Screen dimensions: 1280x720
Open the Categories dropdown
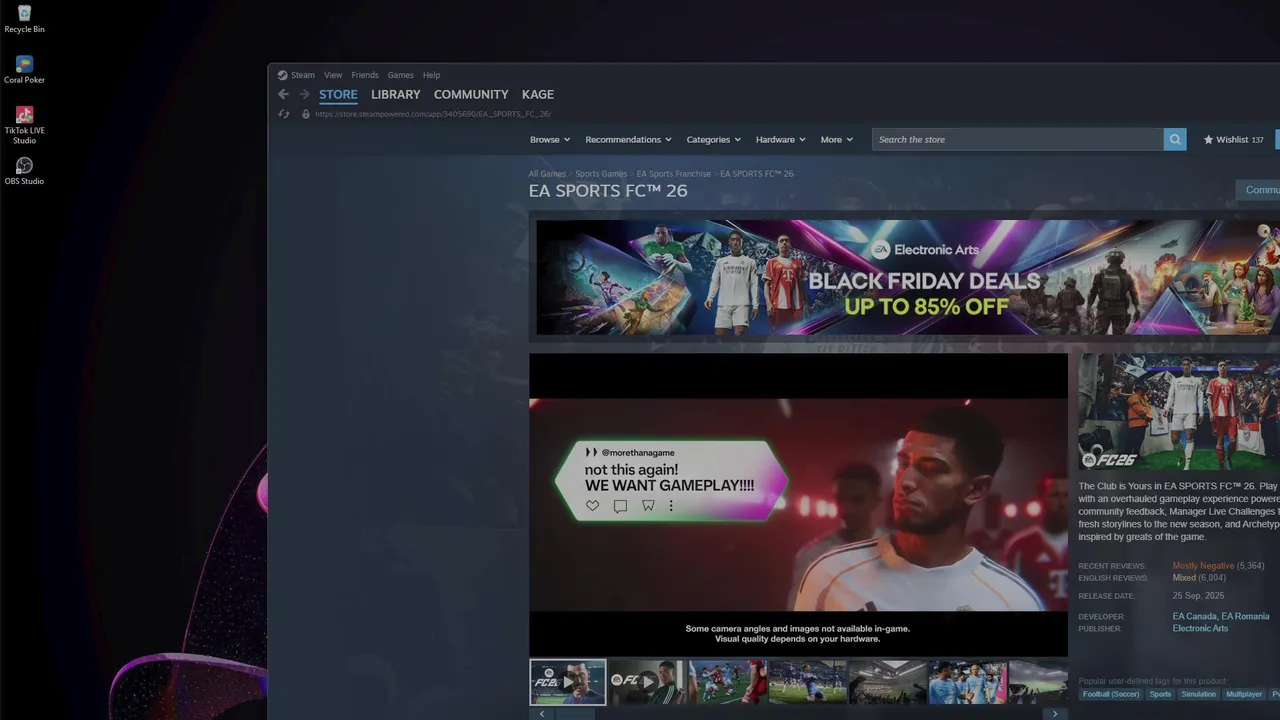click(x=713, y=140)
